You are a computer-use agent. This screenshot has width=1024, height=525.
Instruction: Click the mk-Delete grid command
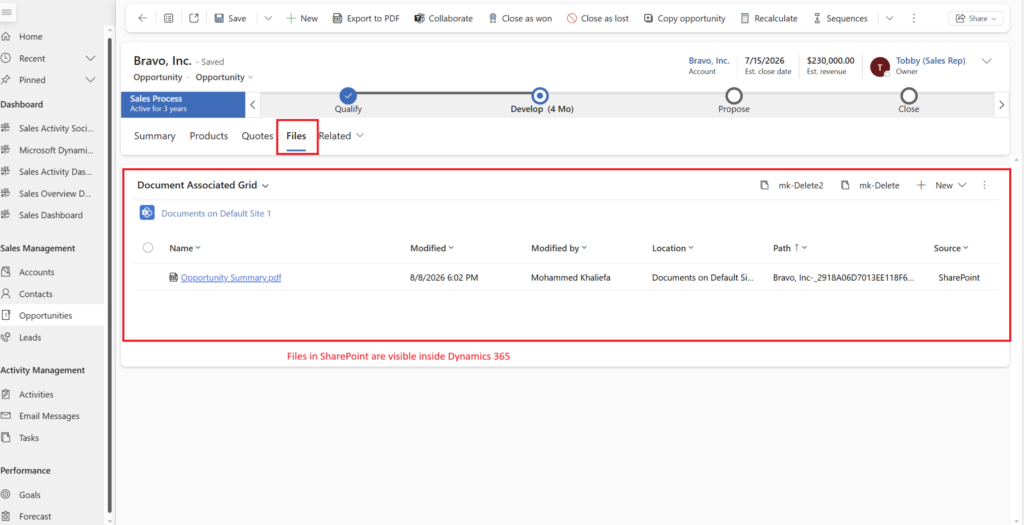870,185
